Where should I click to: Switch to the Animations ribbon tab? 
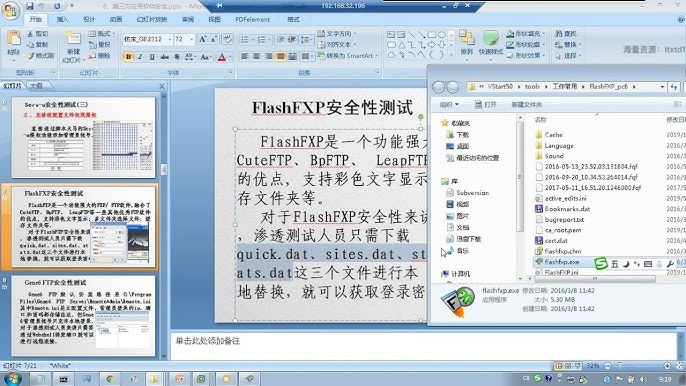(x=116, y=19)
